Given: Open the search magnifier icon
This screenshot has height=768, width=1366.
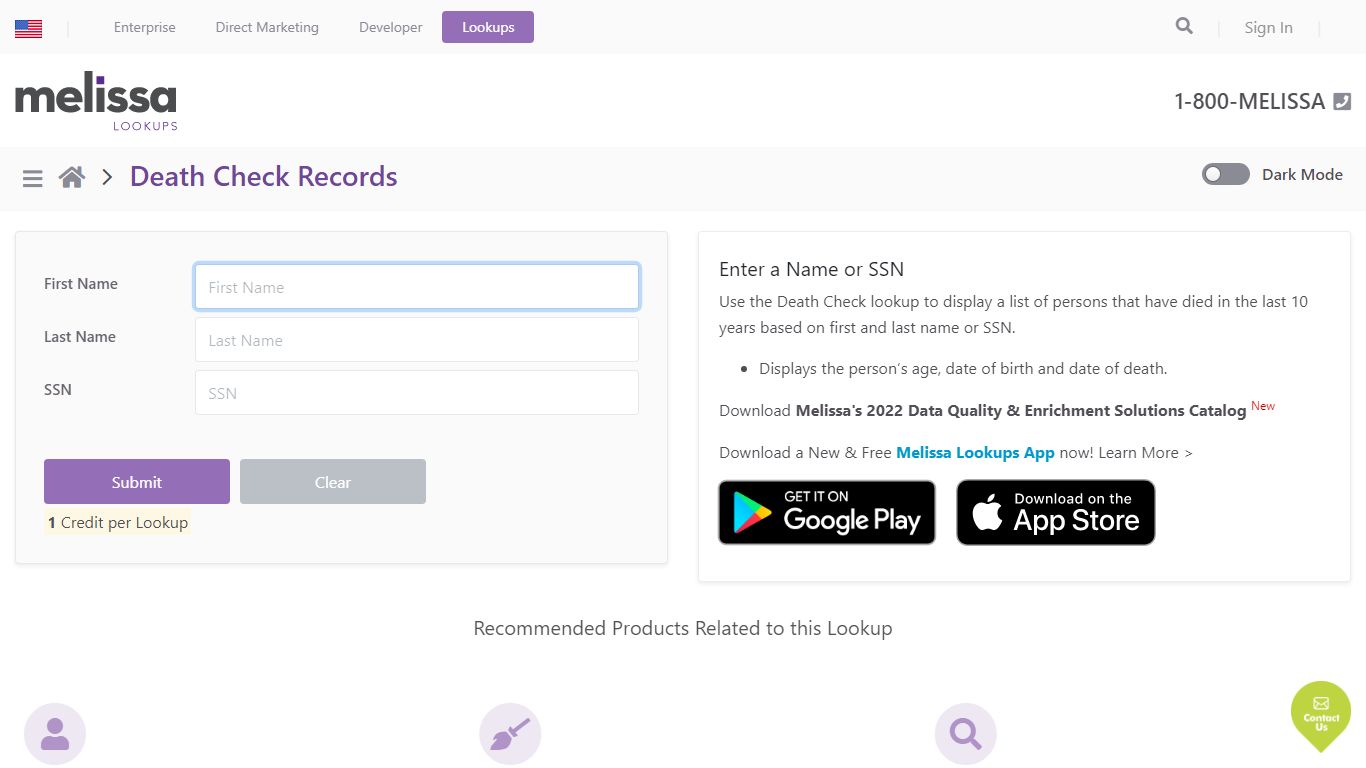Looking at the screenshot, I should click(1184, 26).
